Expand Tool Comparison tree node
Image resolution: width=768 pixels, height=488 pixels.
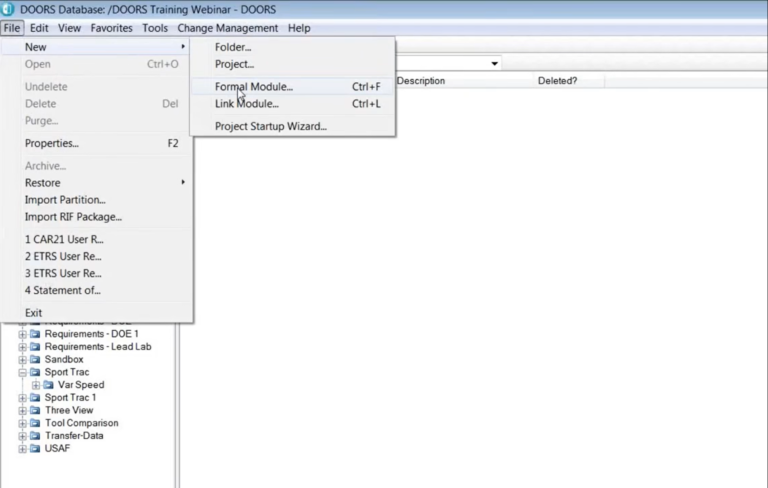click(x=23, y=423)
